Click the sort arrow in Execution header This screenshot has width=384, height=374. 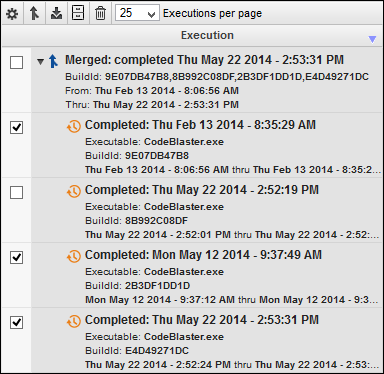pos(372,39)
